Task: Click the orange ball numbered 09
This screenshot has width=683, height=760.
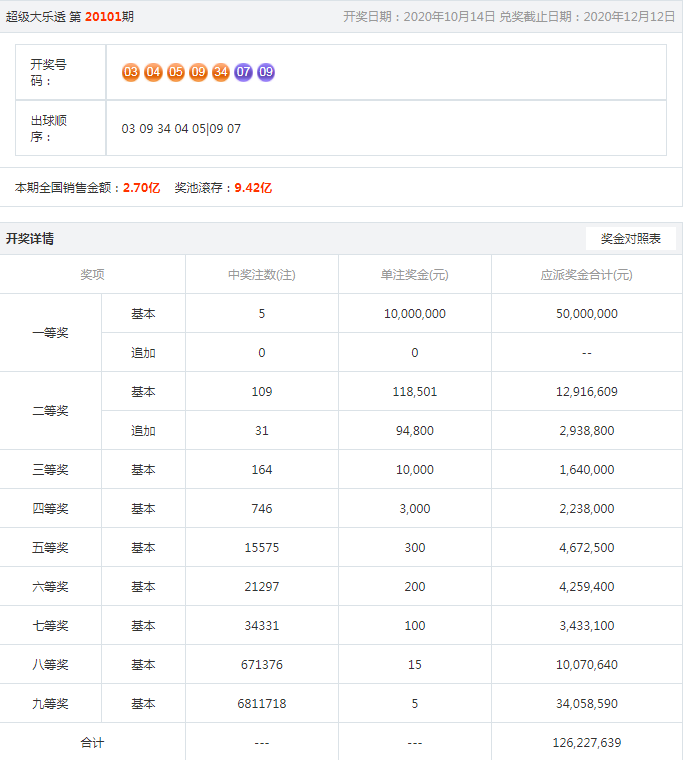Action: pos(198,72)
